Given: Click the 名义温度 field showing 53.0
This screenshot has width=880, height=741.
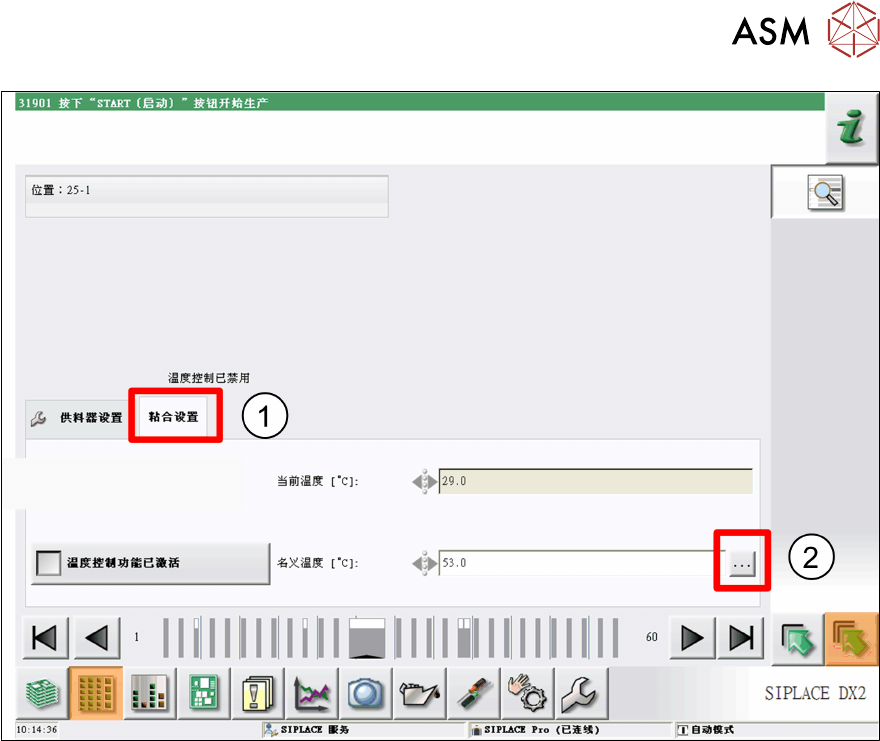Looking at the screenshot, I should (582, 563).
